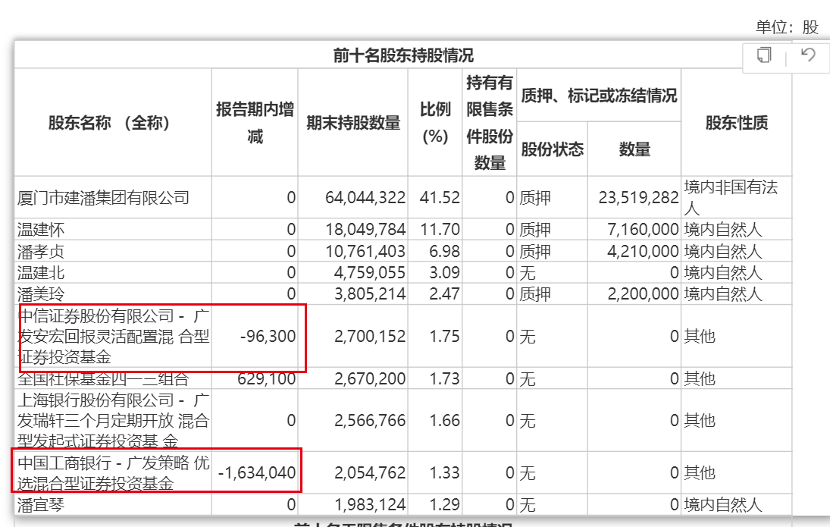This screenshot has width=830, height=528.
Task: Select the table title 前十名股东持股情况
Action: (x=403, y=56)
